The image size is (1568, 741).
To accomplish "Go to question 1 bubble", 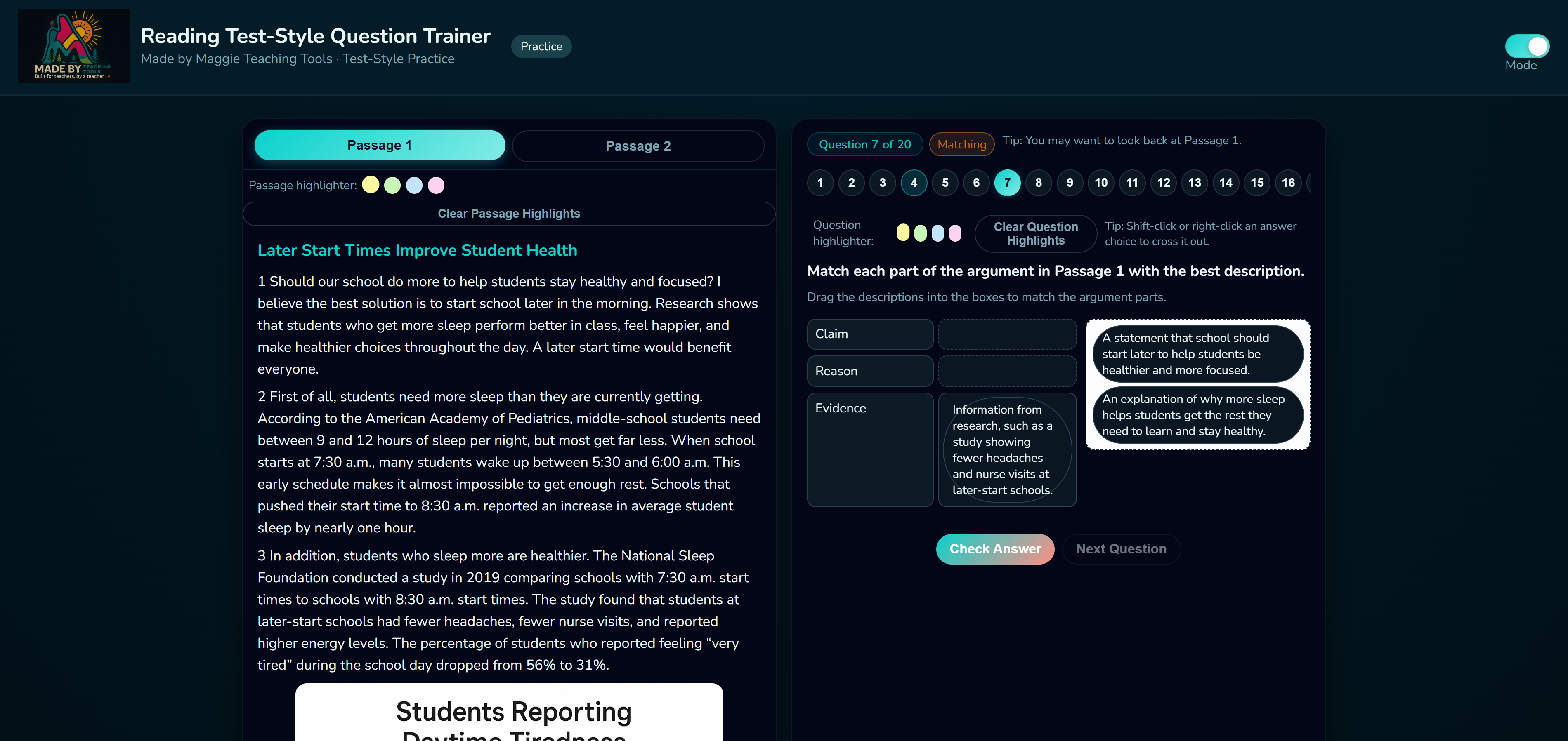I will tap(820, 183).
